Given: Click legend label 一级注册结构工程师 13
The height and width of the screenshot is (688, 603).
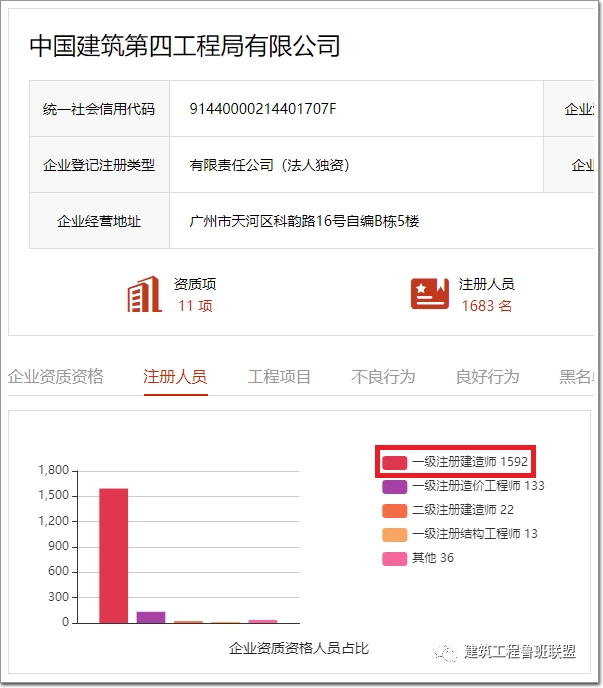Looking at the screenshot, I should [475, 534].
